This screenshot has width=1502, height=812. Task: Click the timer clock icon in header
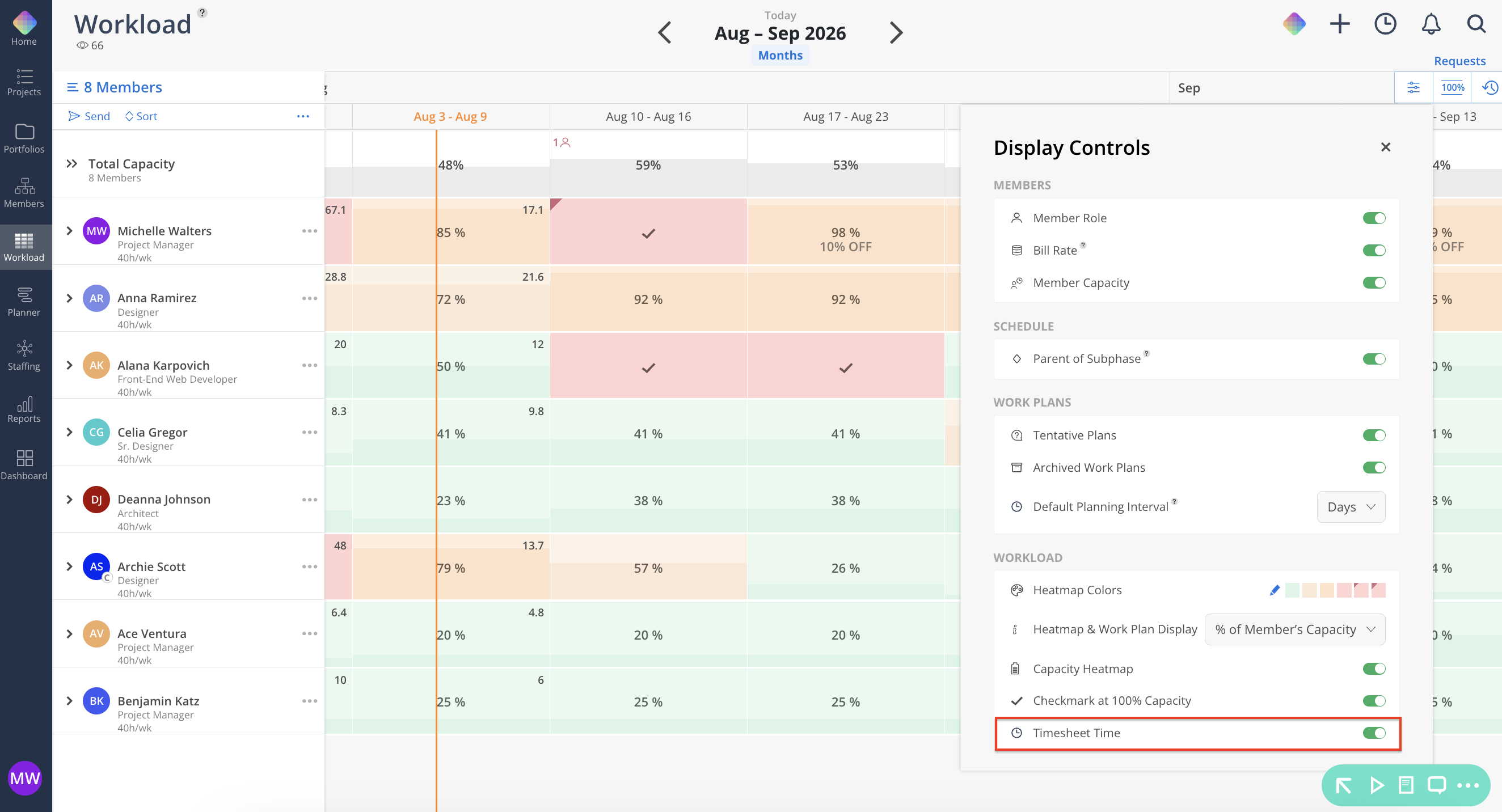coord(1385,24)
